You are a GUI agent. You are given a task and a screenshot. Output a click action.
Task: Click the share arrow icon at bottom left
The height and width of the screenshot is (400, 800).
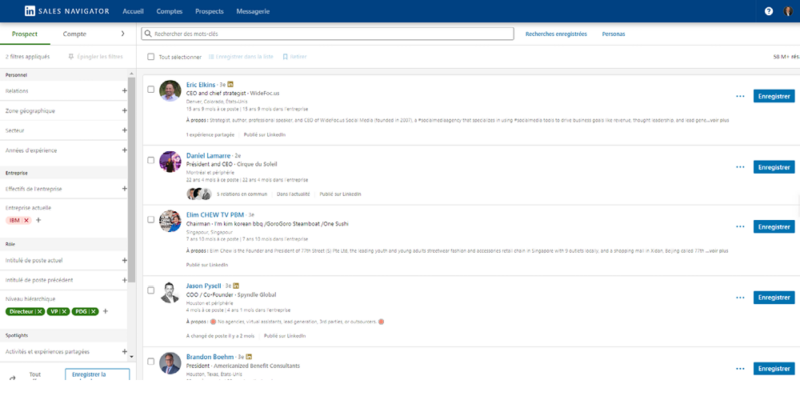(13, 378)
